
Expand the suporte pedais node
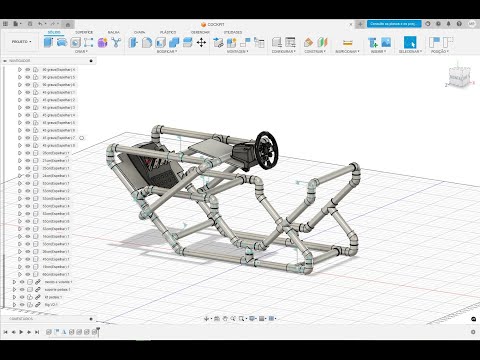[x=14, y=289]
